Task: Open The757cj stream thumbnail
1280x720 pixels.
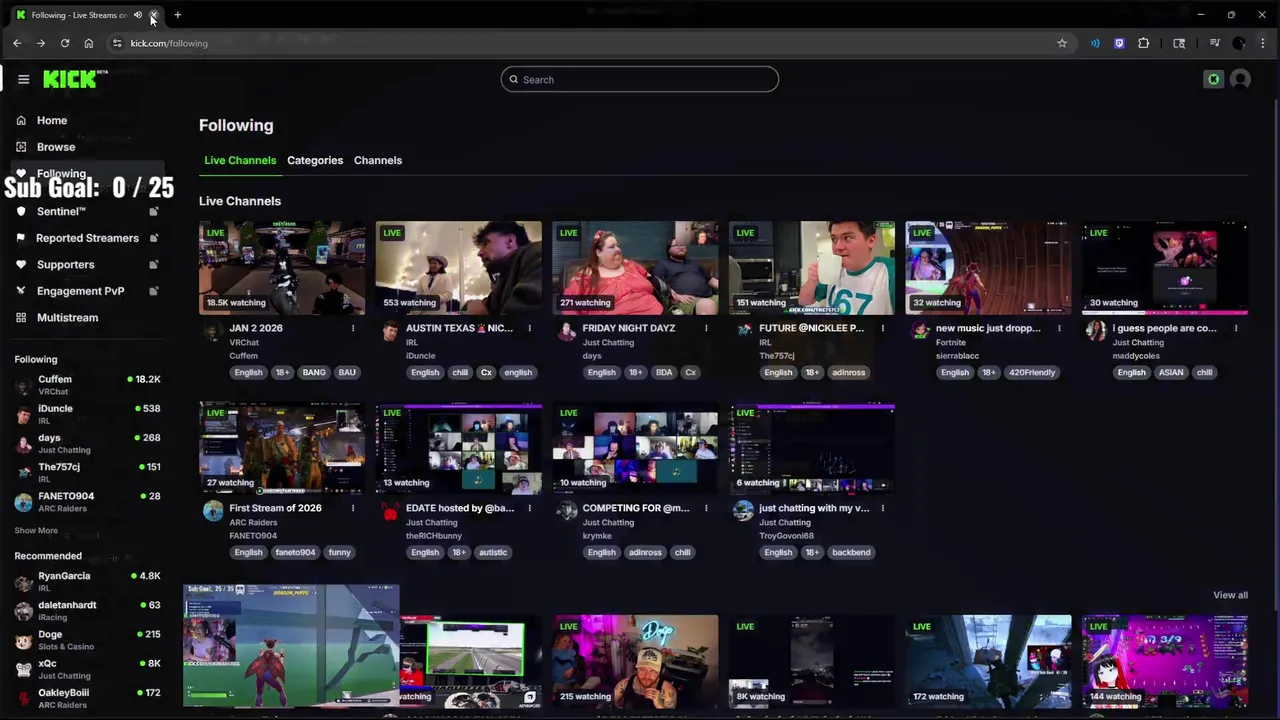Action: point(812,268)
